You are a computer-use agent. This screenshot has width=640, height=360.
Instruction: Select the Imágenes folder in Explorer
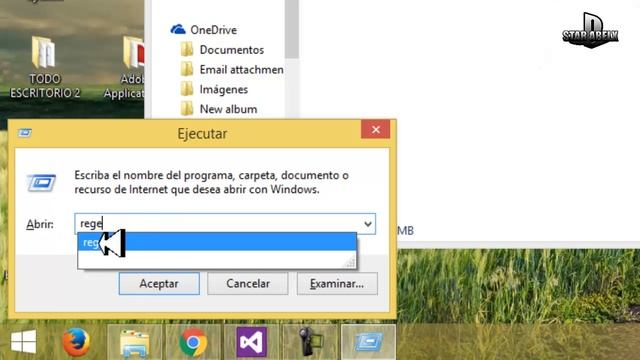(x=214, y=89)
